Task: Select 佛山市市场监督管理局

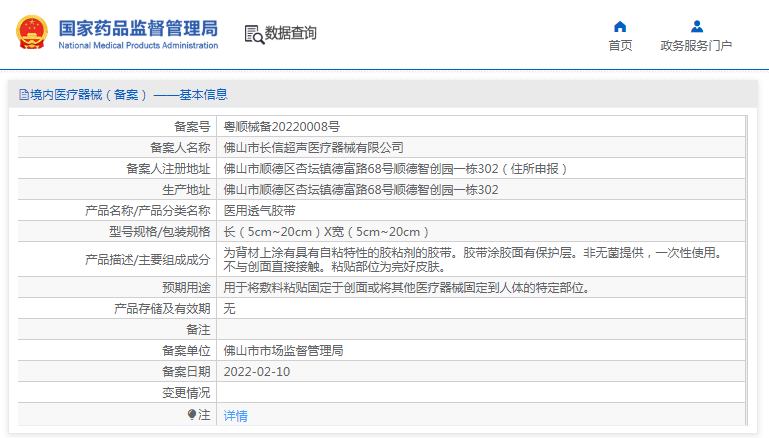Action: click(x=283, y=351)
